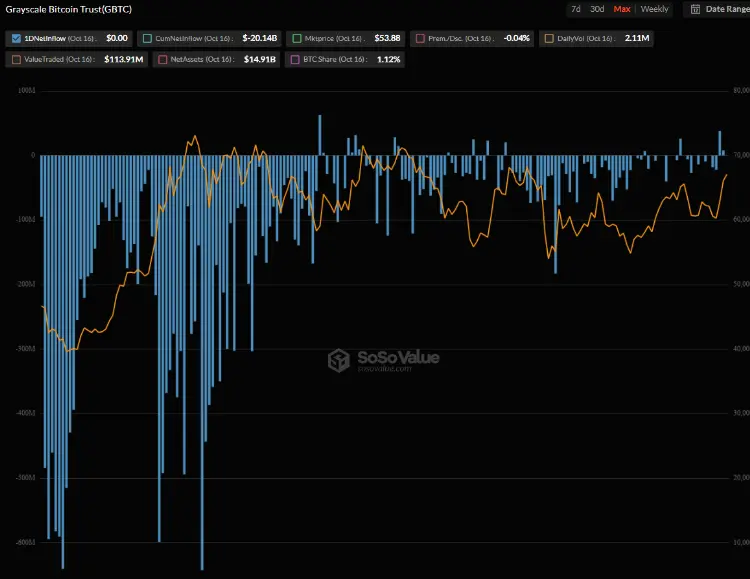Image resolution: width=750 pixels, height=579 pixels.
Task: Tick the ValueTraded series checkbox
Action: pos(15,60)
